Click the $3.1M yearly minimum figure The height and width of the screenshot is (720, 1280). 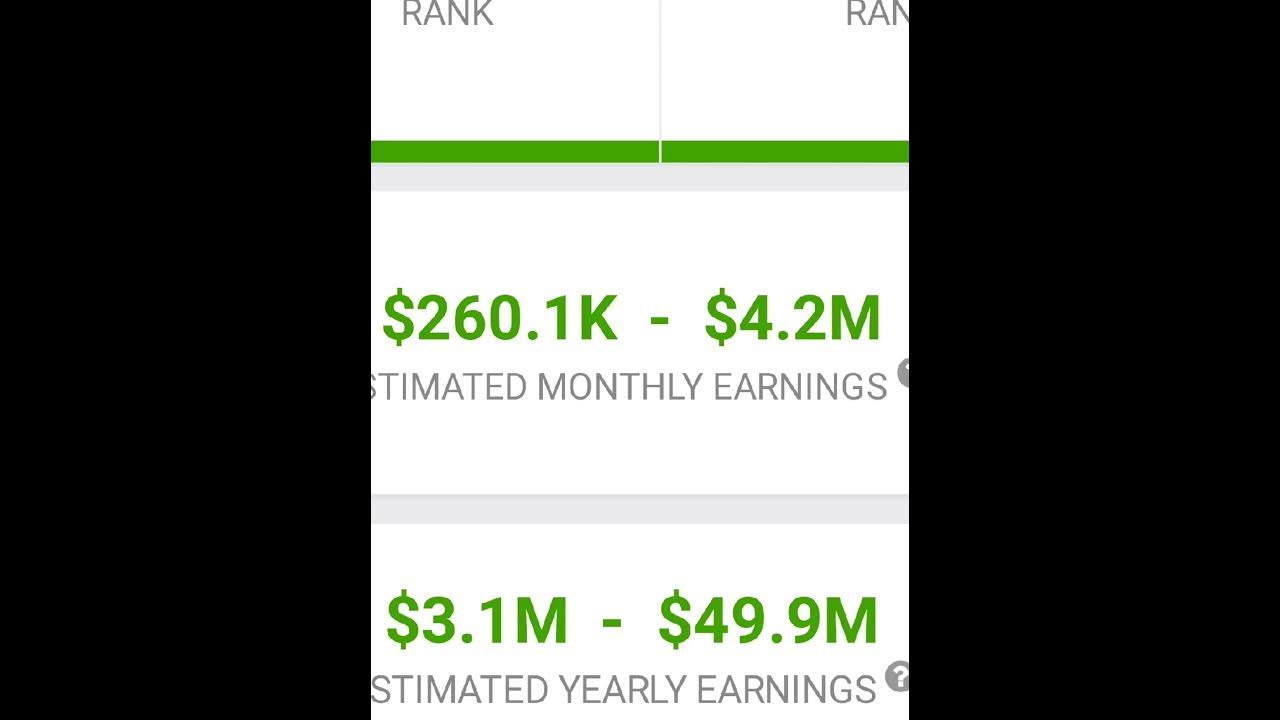pyautogui.click(x=476, y=620)
